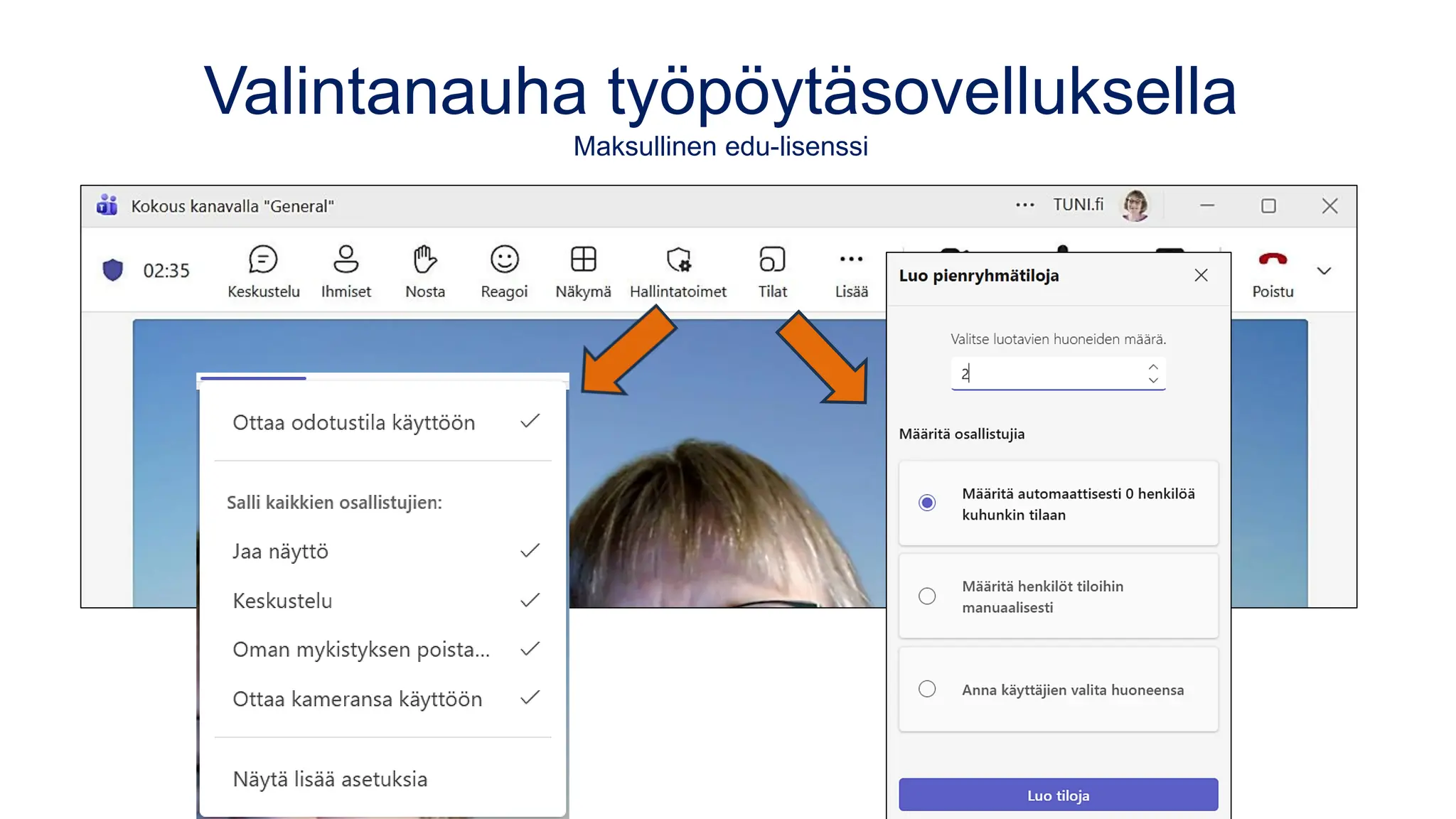Change layout via Näkymä
The image size is (1456, 819).
583,272
